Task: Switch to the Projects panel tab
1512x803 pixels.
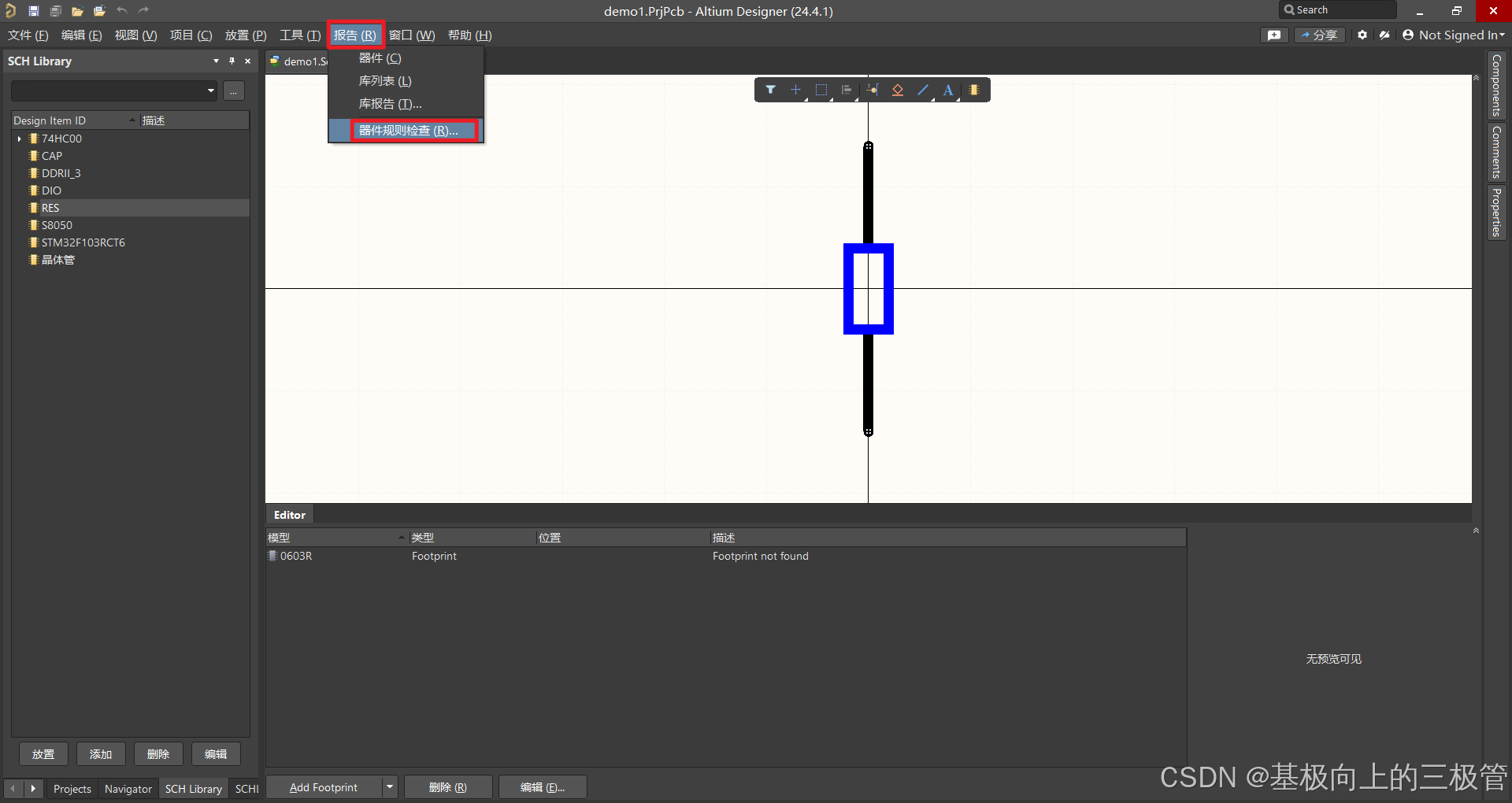Action: [x=72, y=789]
